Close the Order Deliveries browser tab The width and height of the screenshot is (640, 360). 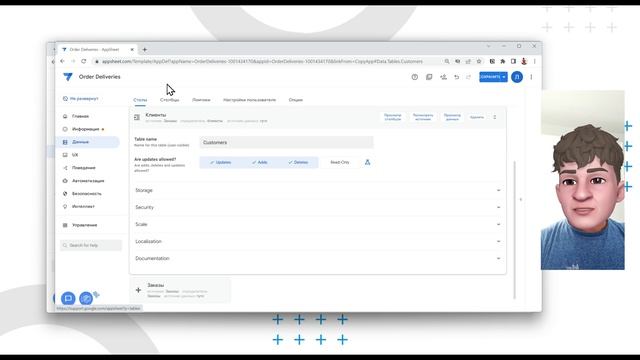[x=132, y=49]
